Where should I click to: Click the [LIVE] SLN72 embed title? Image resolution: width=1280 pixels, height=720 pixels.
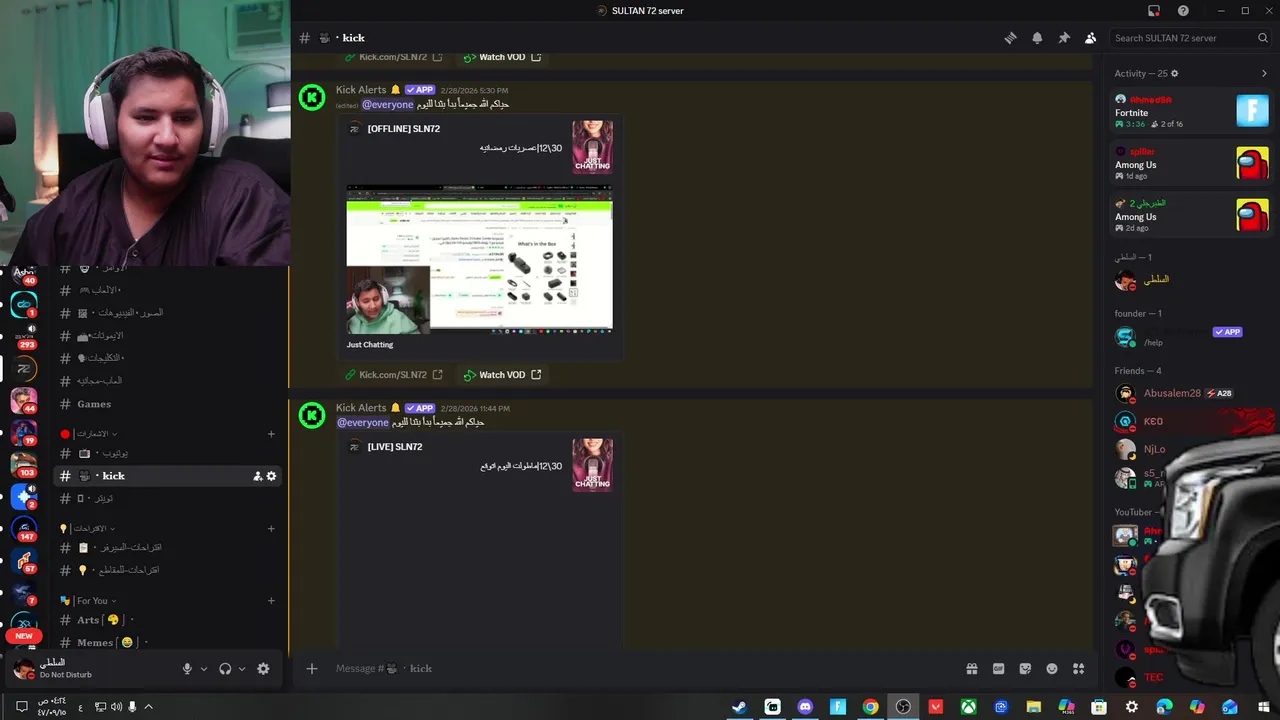(394, 447)
